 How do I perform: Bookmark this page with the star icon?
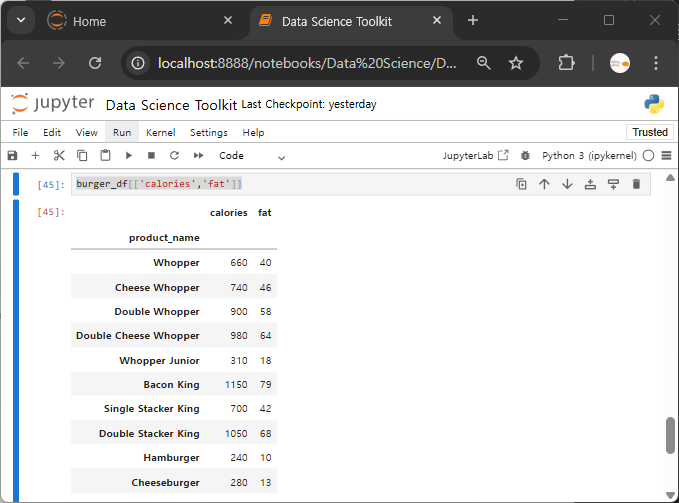(x=516, y=63)
